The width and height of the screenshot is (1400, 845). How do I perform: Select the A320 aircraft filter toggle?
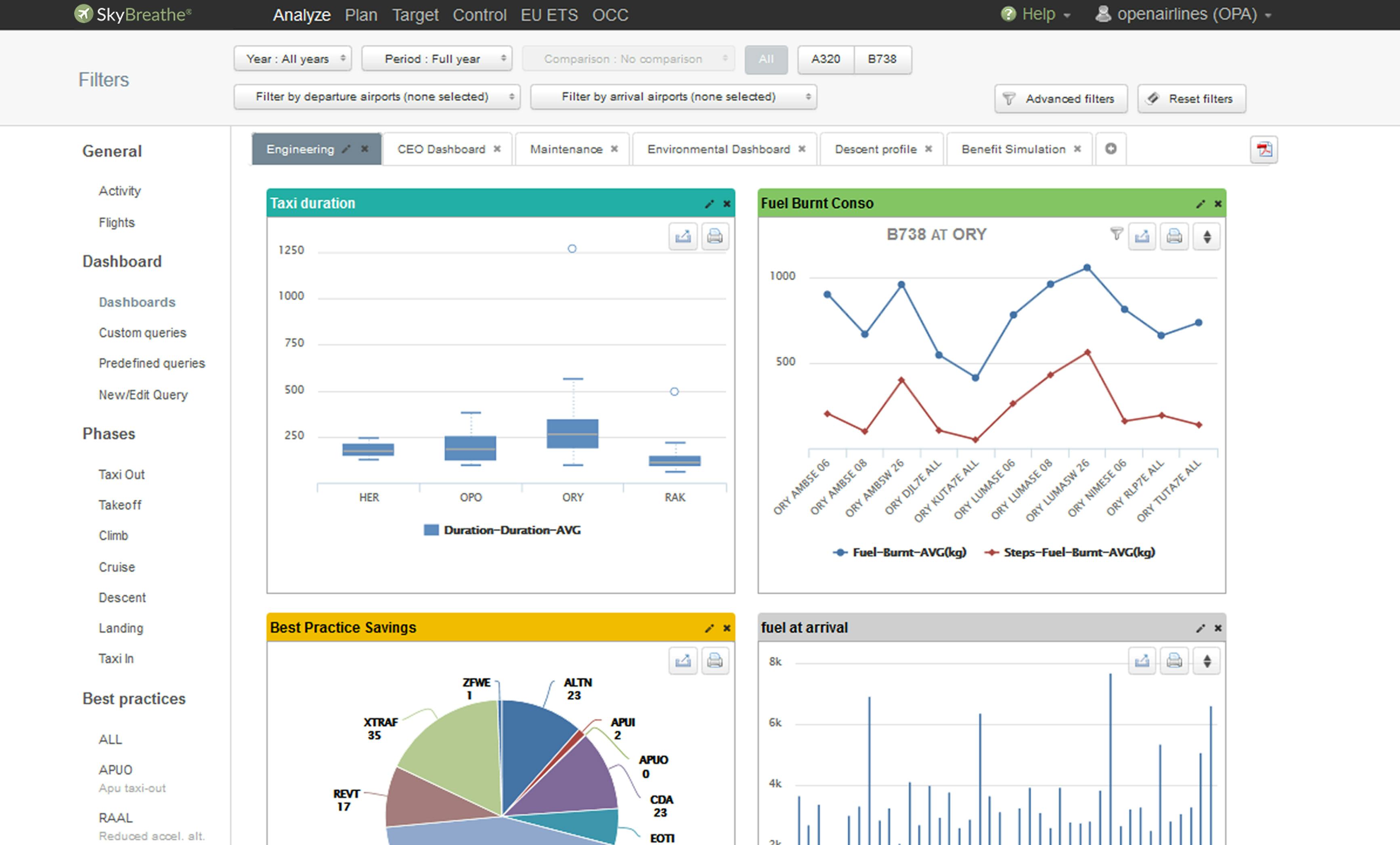825,59
